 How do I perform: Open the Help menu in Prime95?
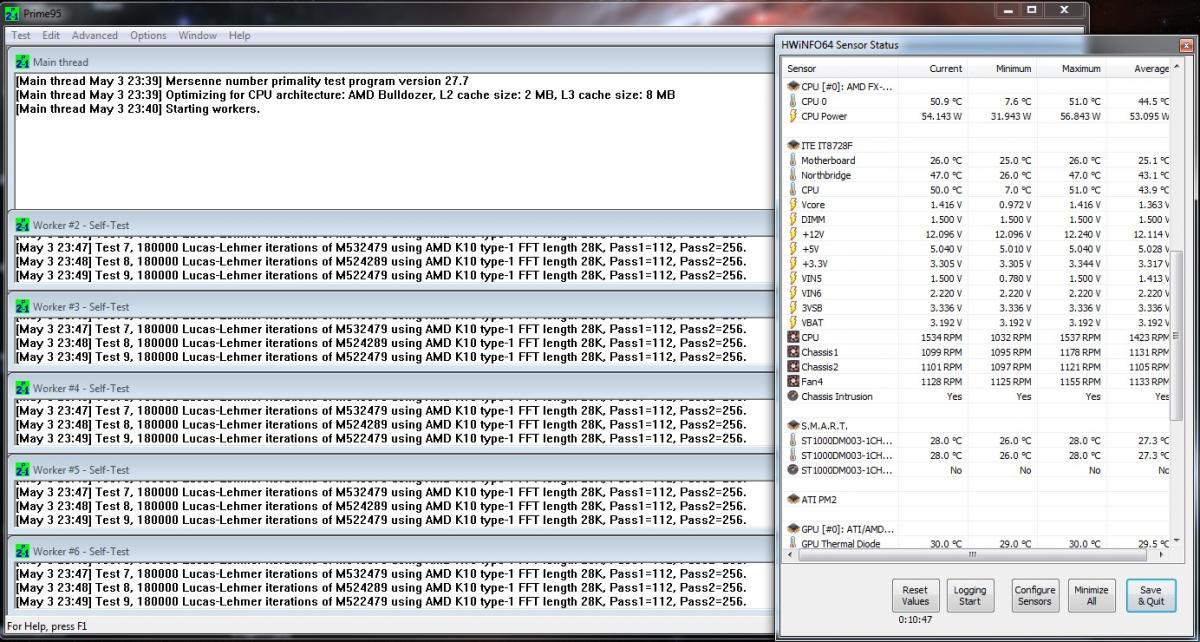click(240, 35)
